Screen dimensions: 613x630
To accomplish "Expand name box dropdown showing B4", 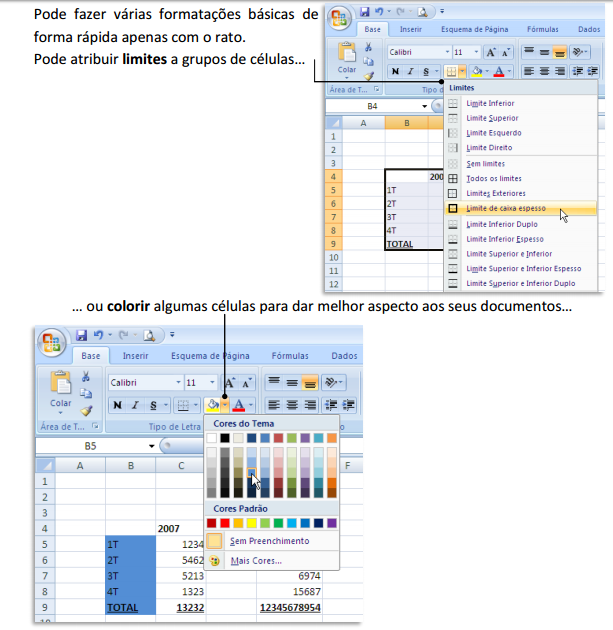I will (424, 106).
